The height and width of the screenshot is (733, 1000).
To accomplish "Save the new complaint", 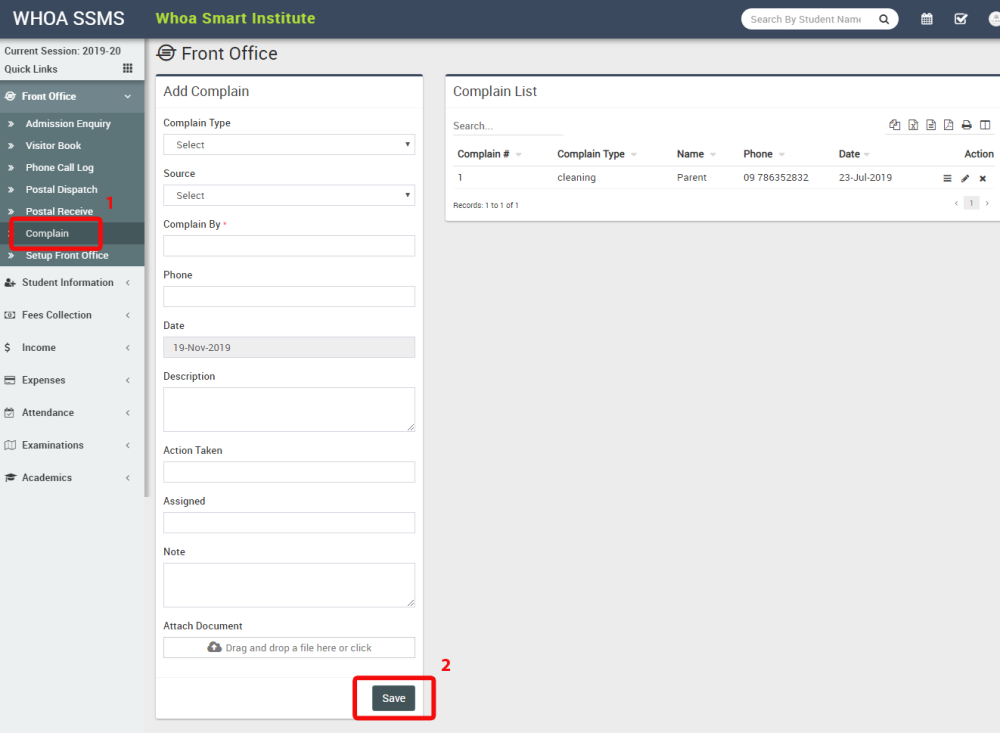I will coord(393,698).
